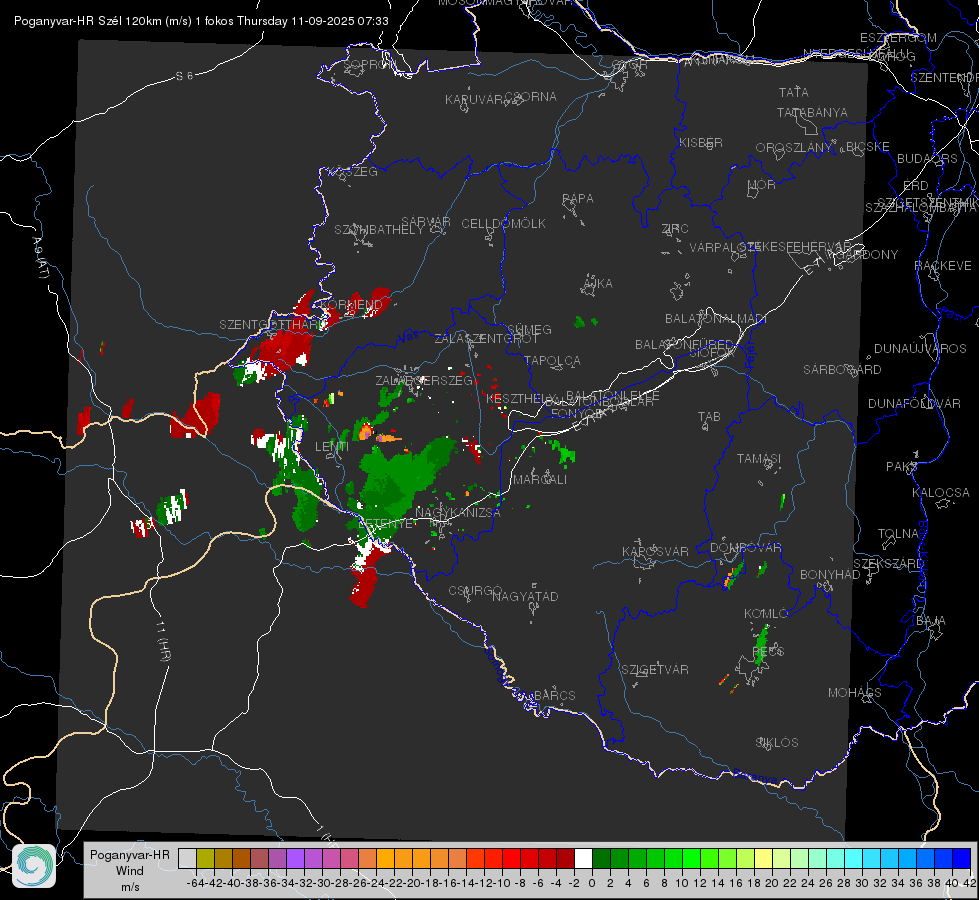This screenshot has height=900, width=979.
Task: Click the KAPOSVAR city label
Action: pos(656,551)
